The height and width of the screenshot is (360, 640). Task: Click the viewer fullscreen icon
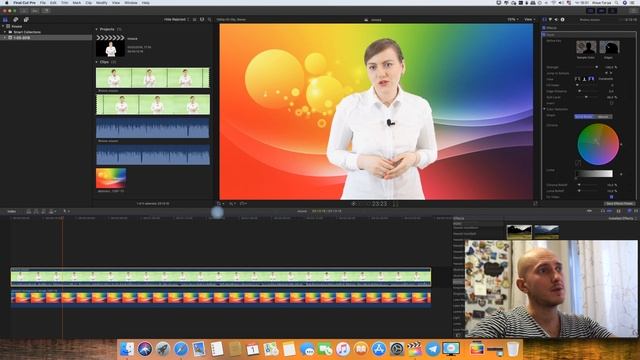click(535, 203)
